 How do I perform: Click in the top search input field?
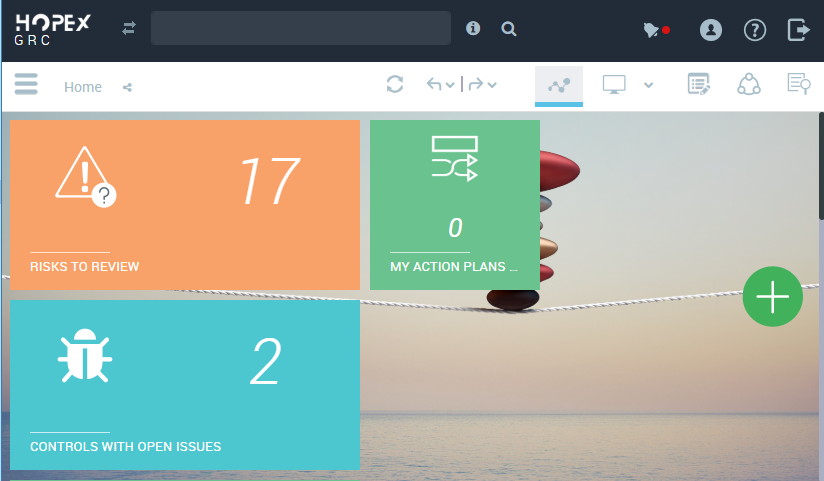point(300,29)
